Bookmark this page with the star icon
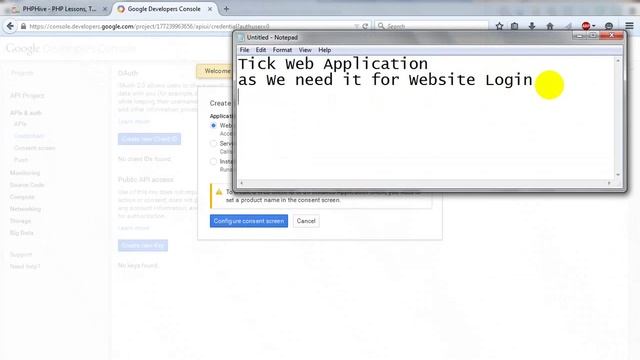Screen dimensions: 640x360 (499, 26)
